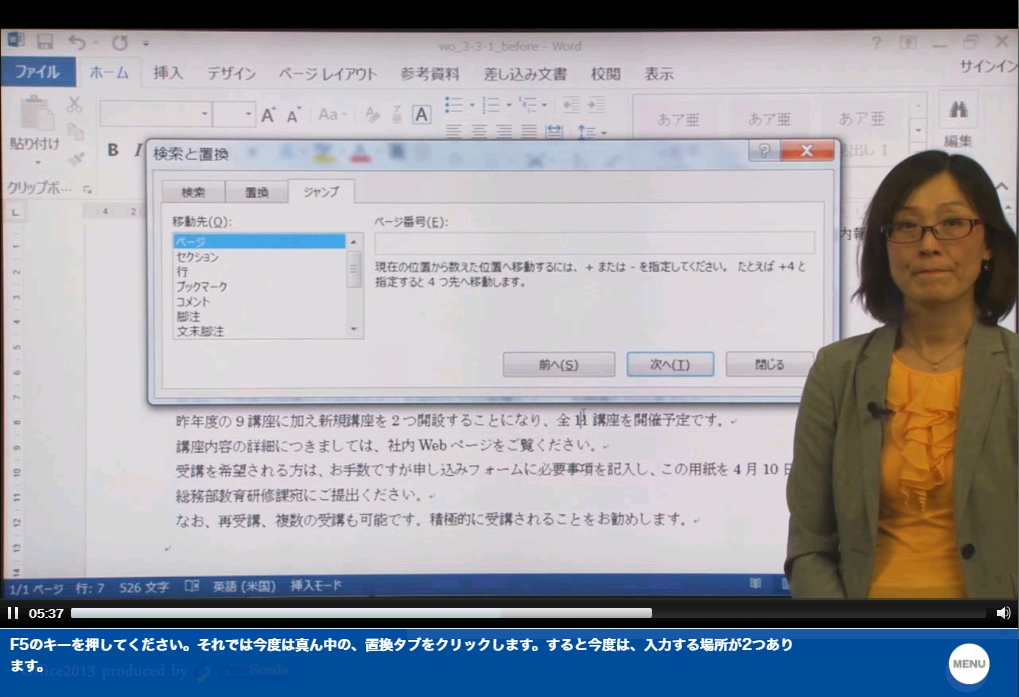Open the arrow under 貼り付け
Screen dimensions: 1019x697
tap(36, 162)
